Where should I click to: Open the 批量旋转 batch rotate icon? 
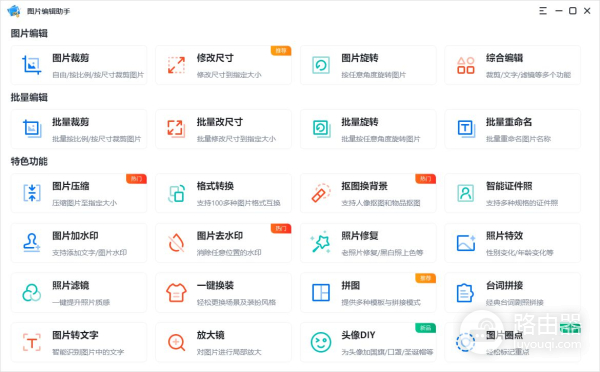click(x=321, y=129)
